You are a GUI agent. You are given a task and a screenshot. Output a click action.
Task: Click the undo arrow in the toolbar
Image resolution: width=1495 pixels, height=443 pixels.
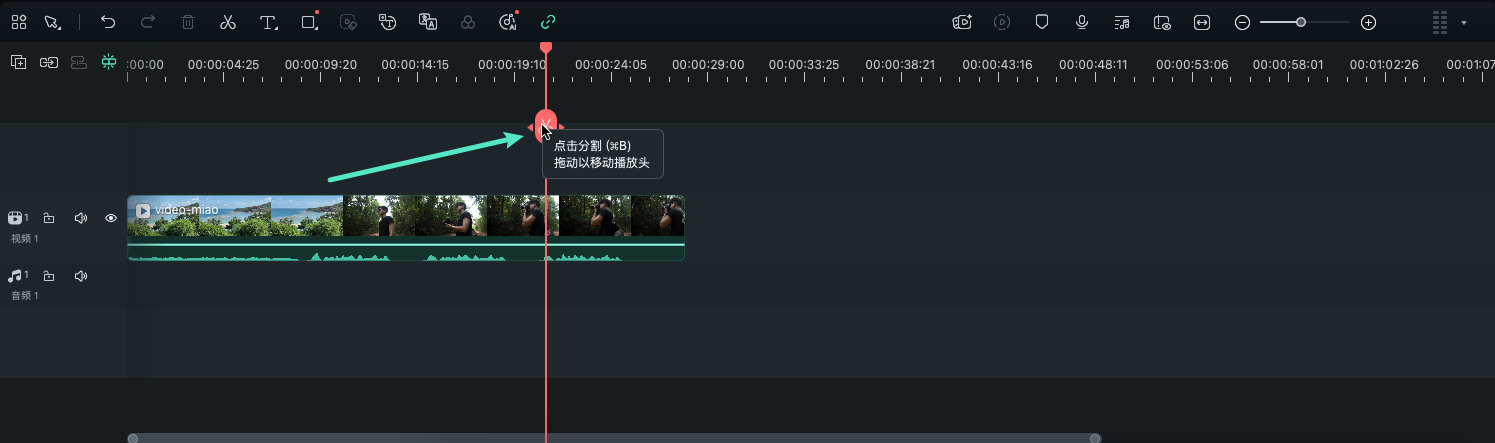click(x=108, y=22)
